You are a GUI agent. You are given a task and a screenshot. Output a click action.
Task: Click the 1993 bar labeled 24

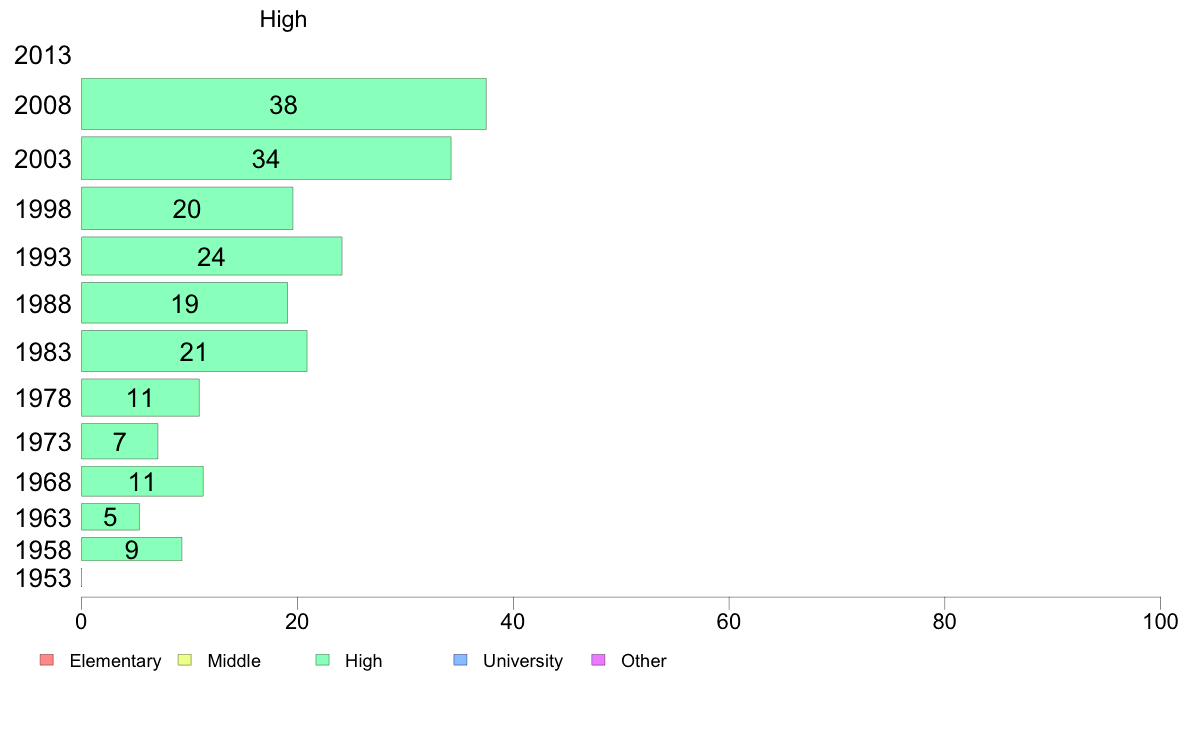tap(211, 256)
